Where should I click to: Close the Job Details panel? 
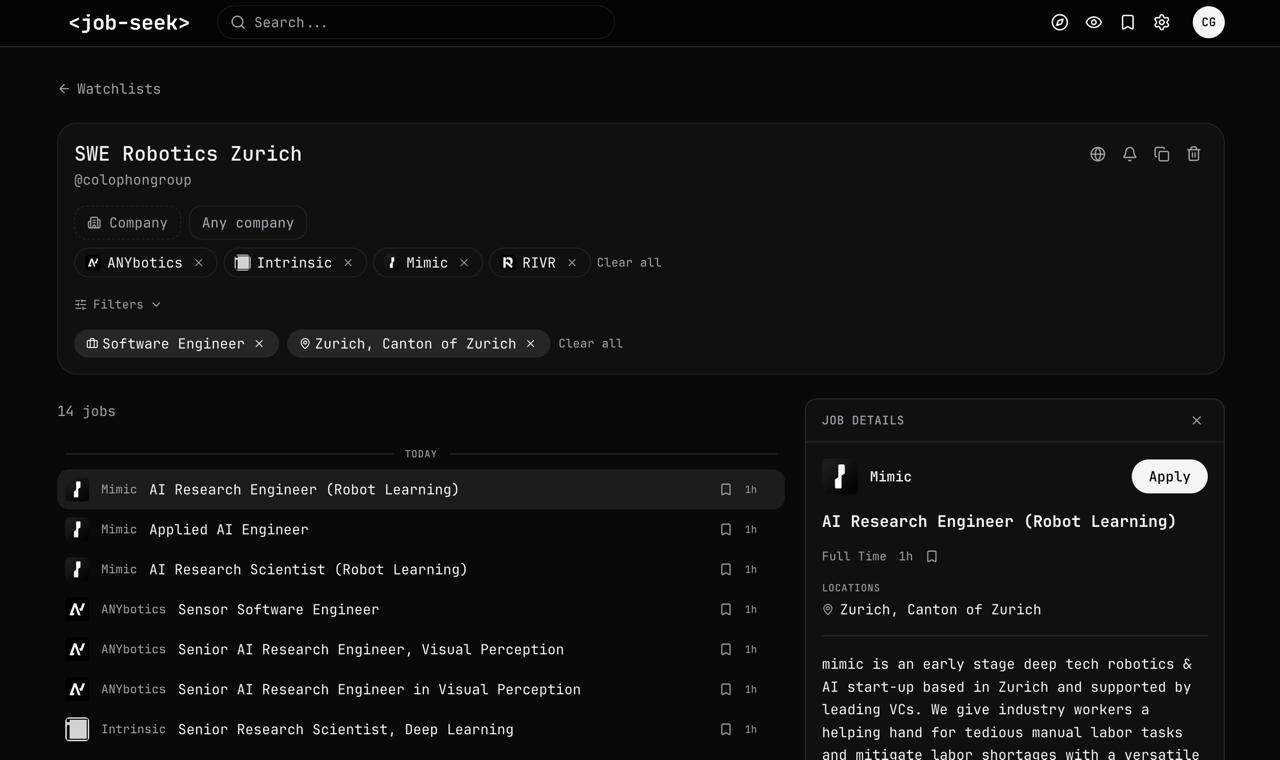(1197, 421)
